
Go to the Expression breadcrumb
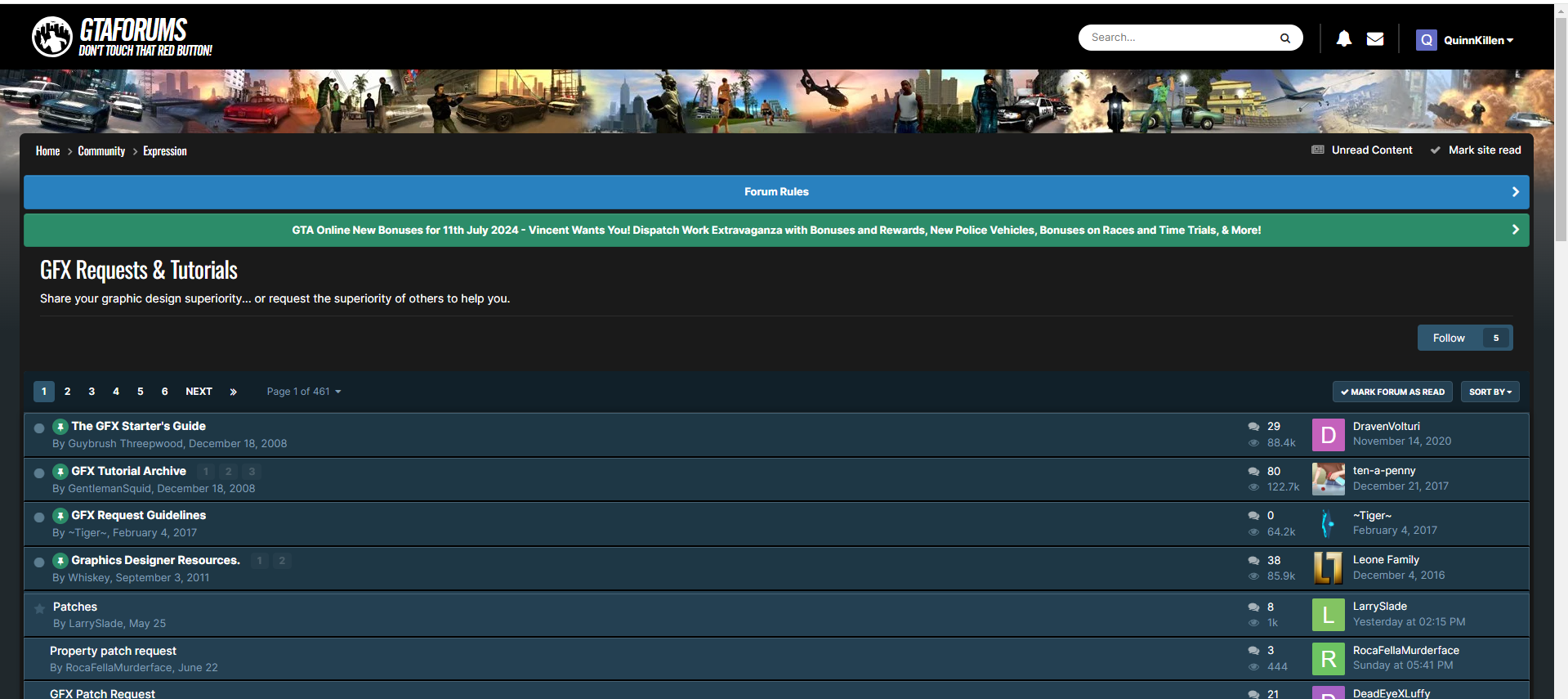coord(165,151)
